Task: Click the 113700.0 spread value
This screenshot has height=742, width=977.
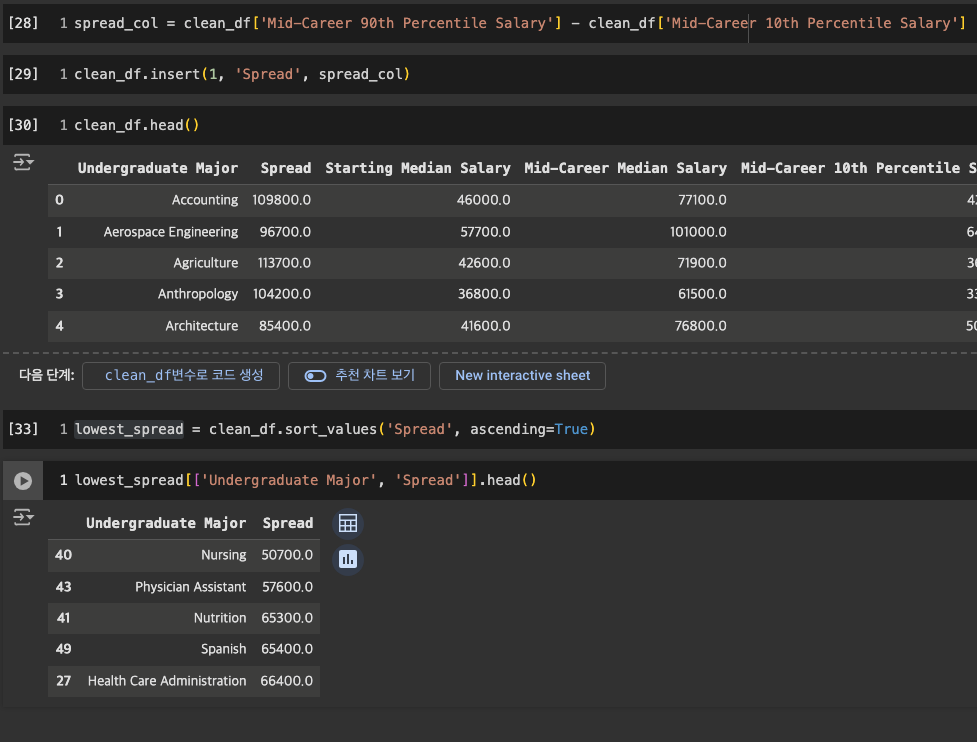Action: [284, 263]
